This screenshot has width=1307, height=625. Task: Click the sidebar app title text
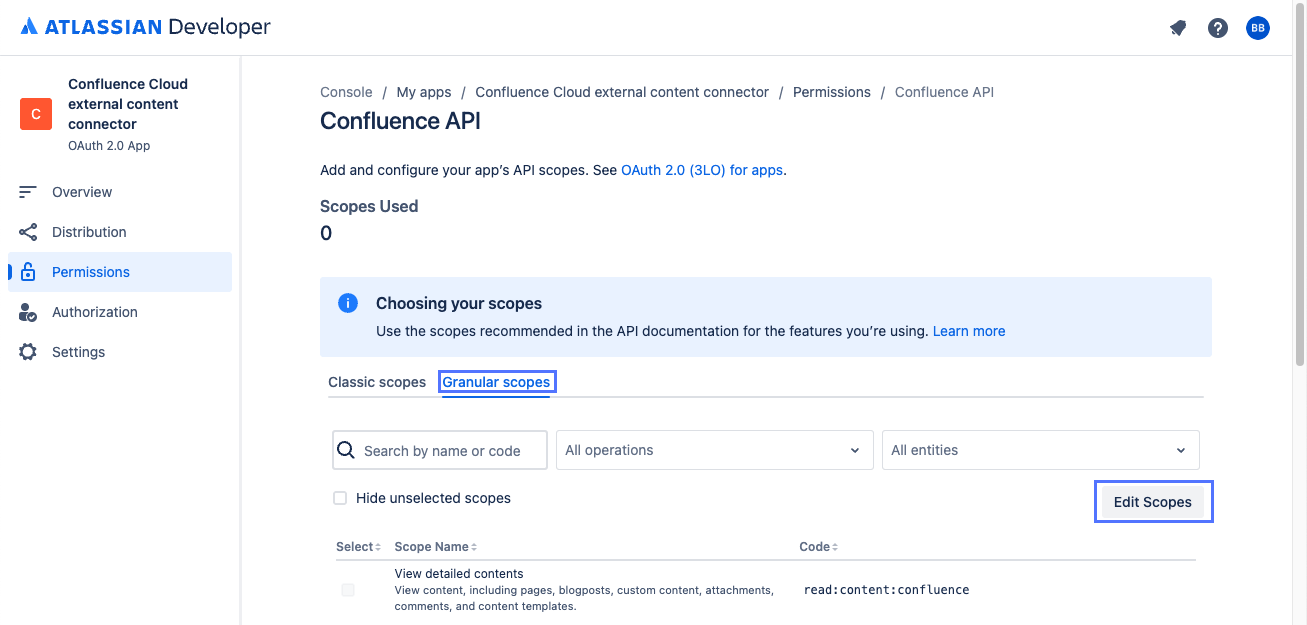(x=128, y=104)
